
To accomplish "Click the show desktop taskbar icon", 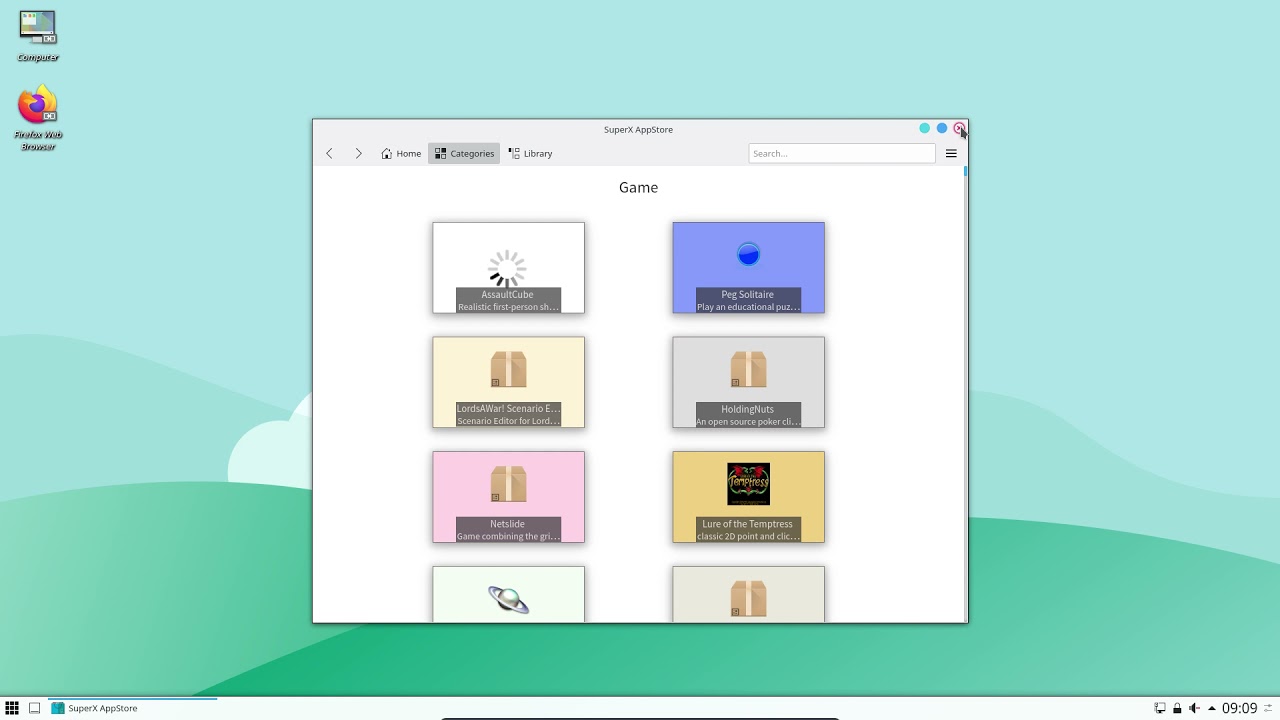I will click(x=34, y=708).
